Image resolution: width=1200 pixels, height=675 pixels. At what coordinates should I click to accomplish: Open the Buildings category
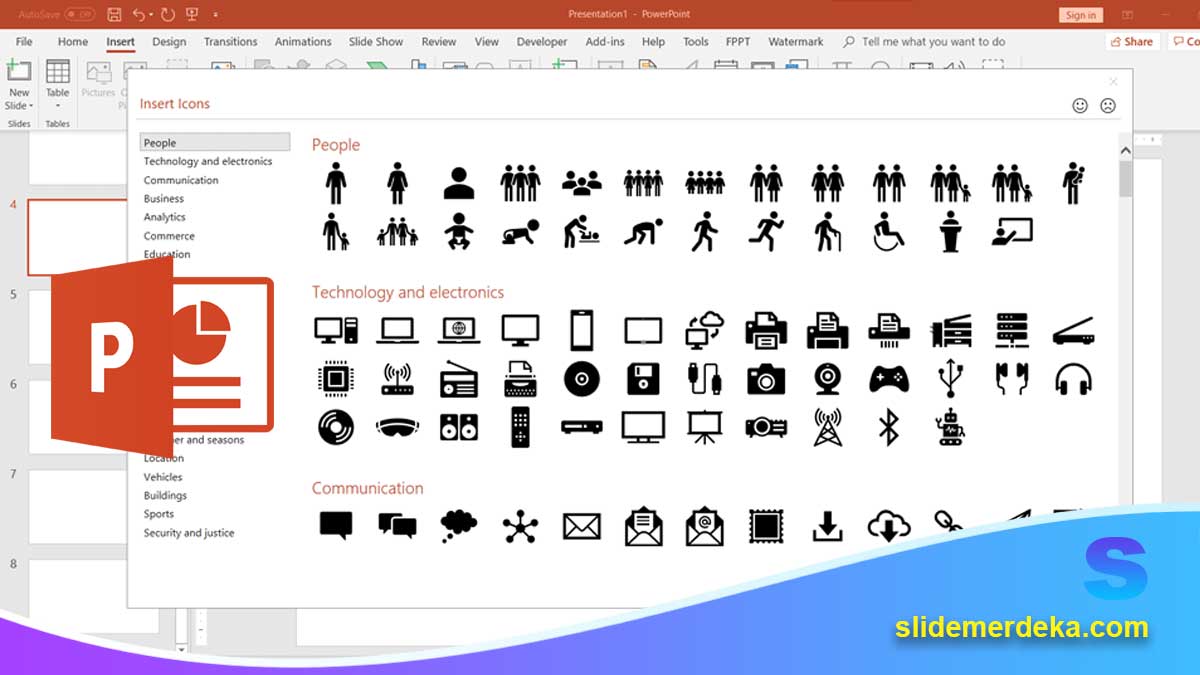tap(165, 495)
